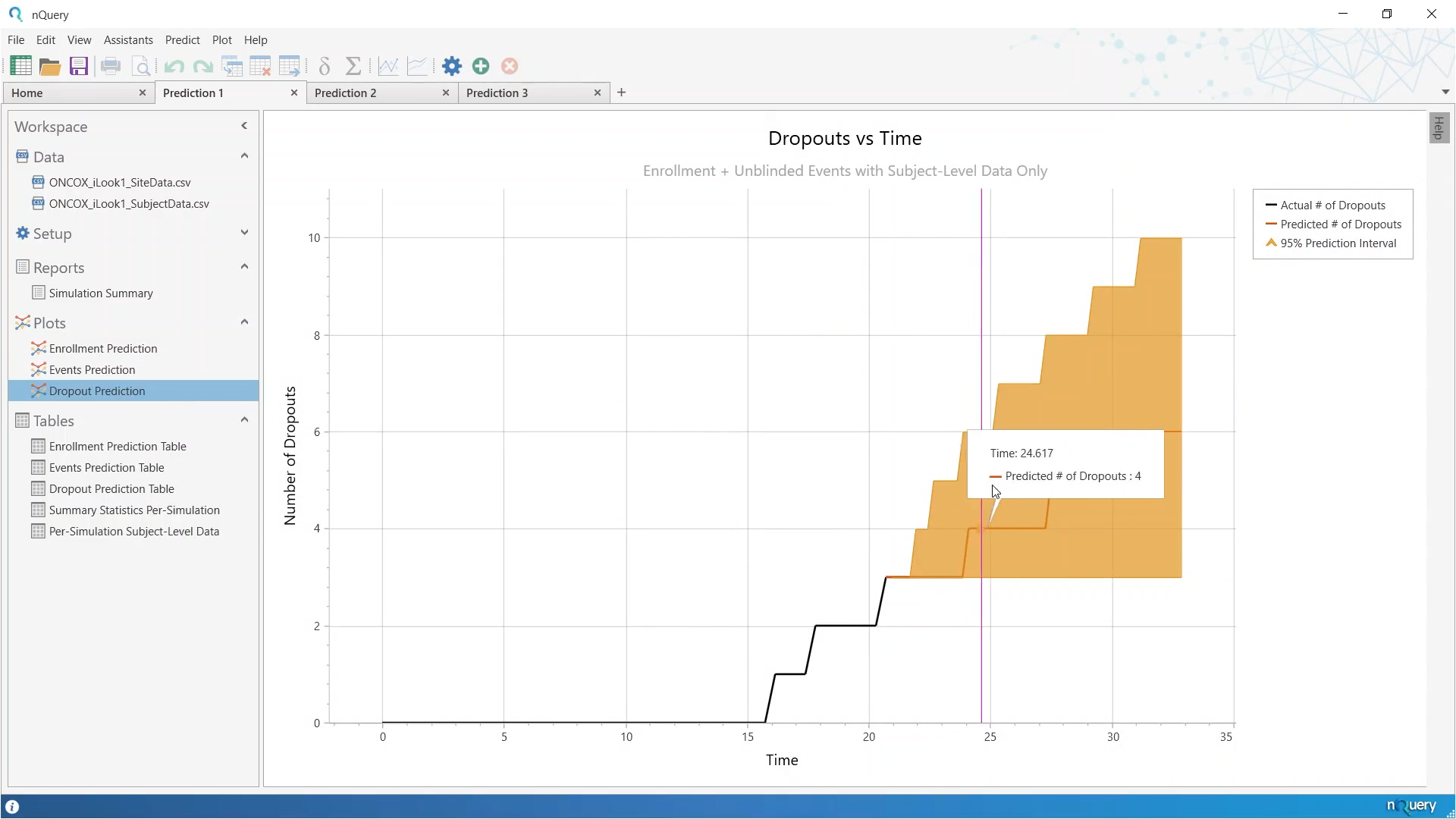
Task: Click the open folder toolbar icon
Action: click(50, 66)
